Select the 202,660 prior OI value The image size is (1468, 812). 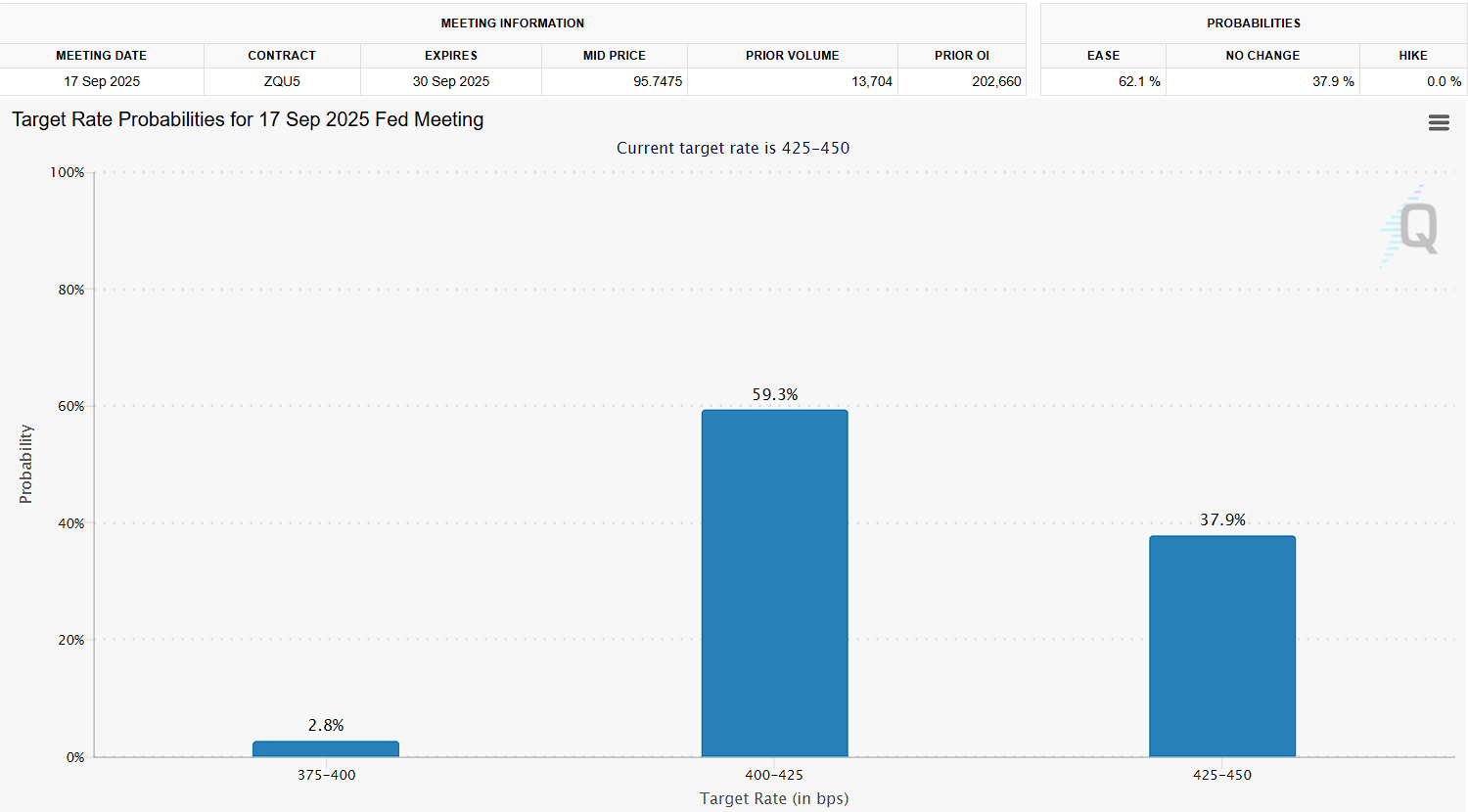pos(995,81)
